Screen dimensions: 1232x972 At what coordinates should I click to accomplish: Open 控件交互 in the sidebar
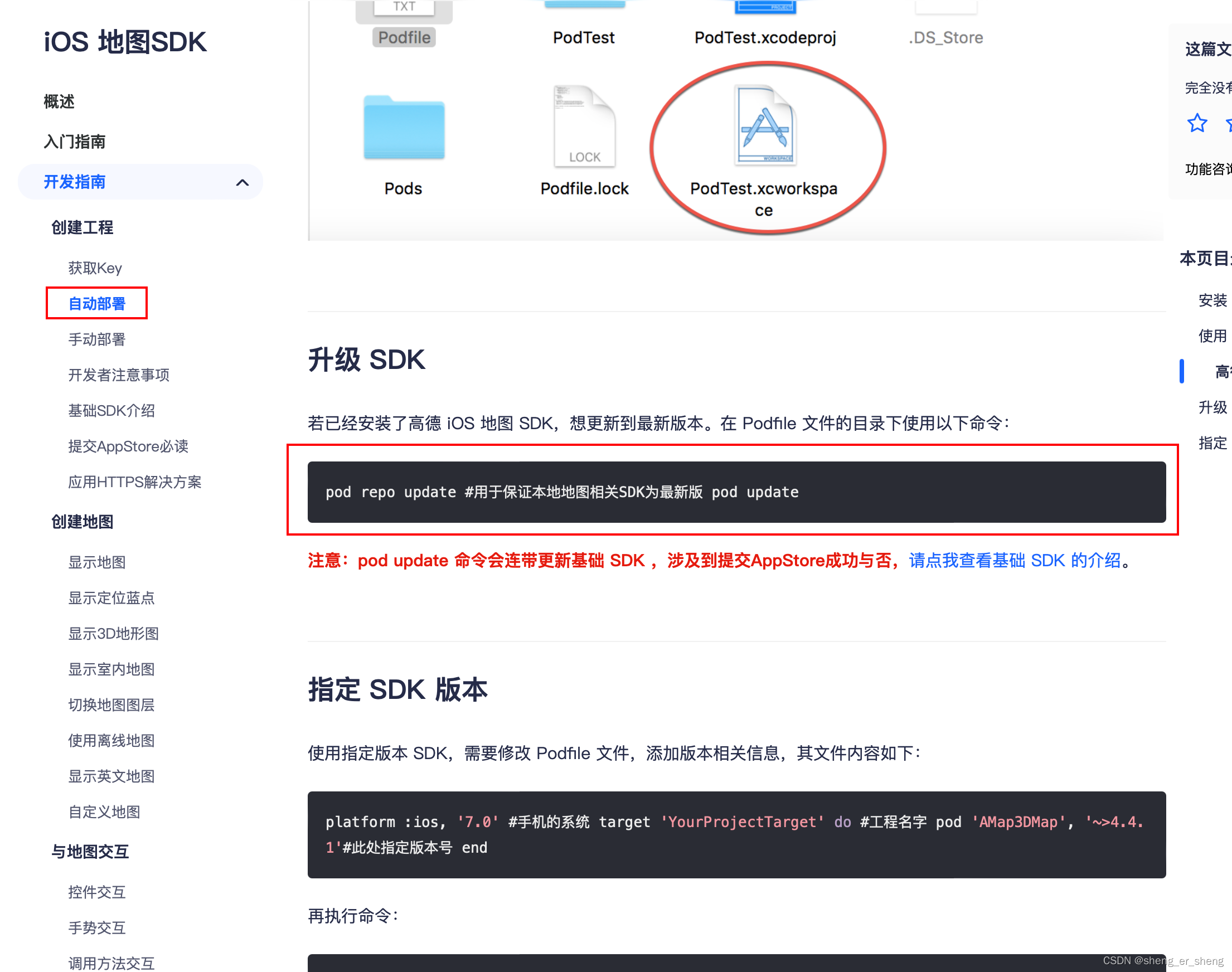[x=97, y=892]
